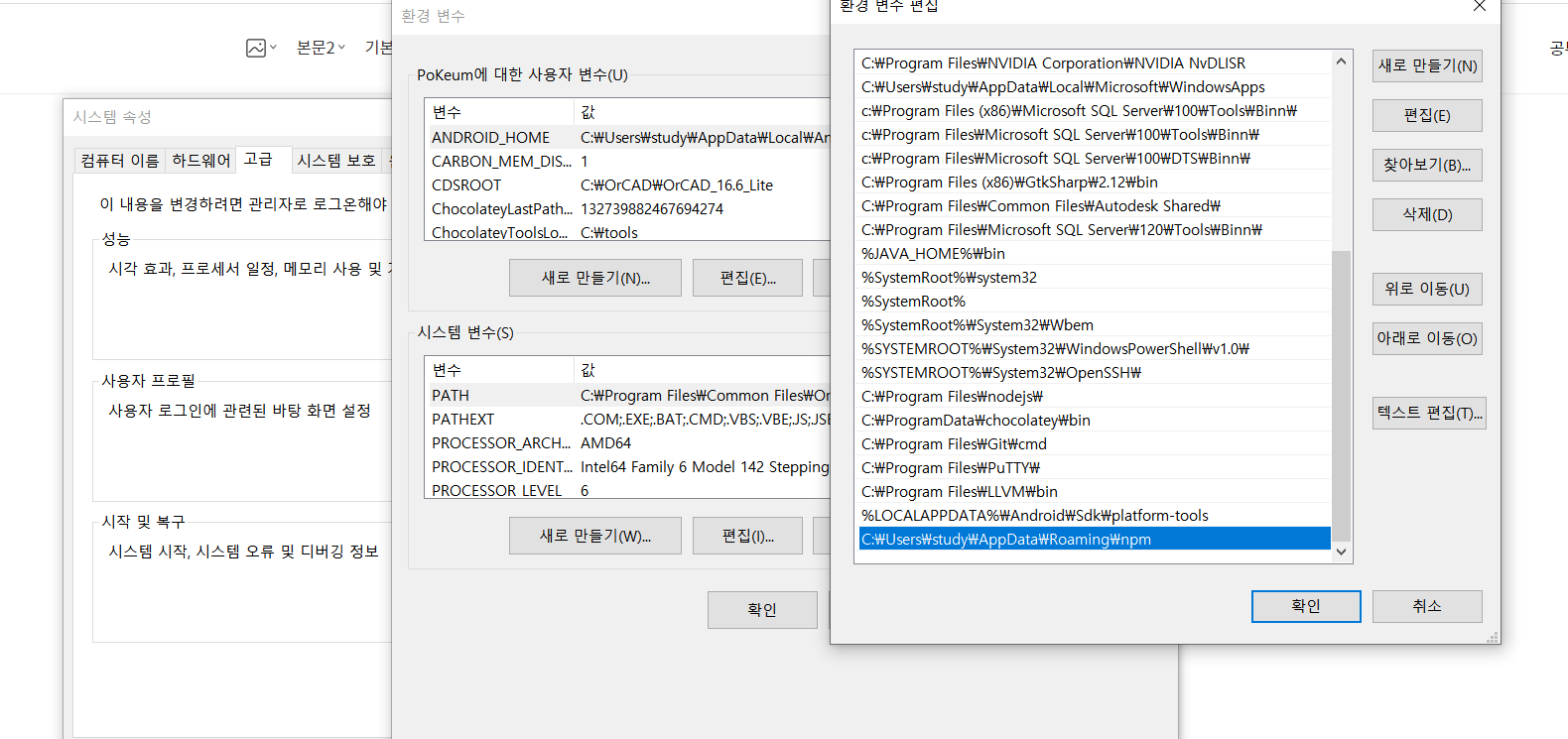Click 위로 이동(U) button
The width and height of the screenshot is (1568, 739).
tap(1427, 289)
